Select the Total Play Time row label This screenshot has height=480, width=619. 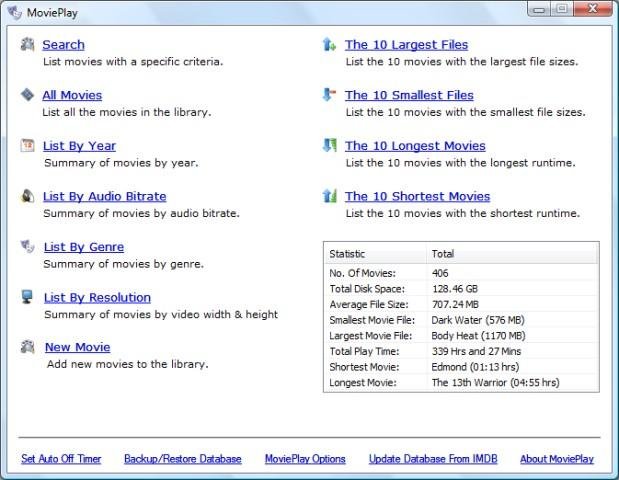(x=364, y=351)
